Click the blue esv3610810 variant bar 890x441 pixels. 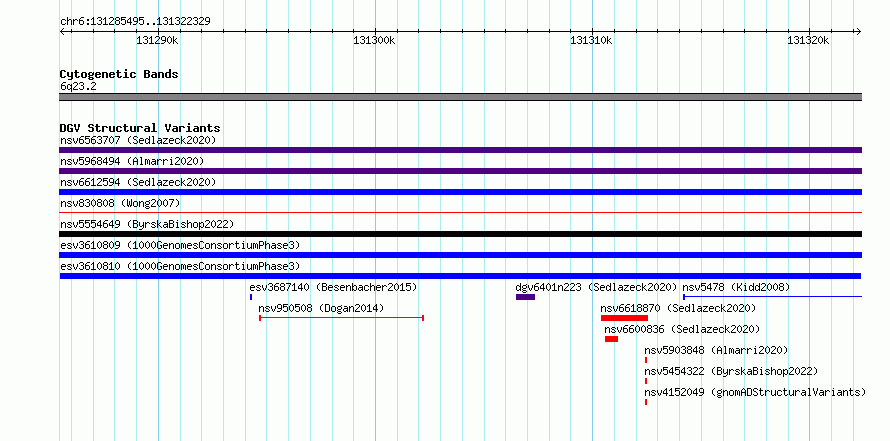tap(460, 276)
